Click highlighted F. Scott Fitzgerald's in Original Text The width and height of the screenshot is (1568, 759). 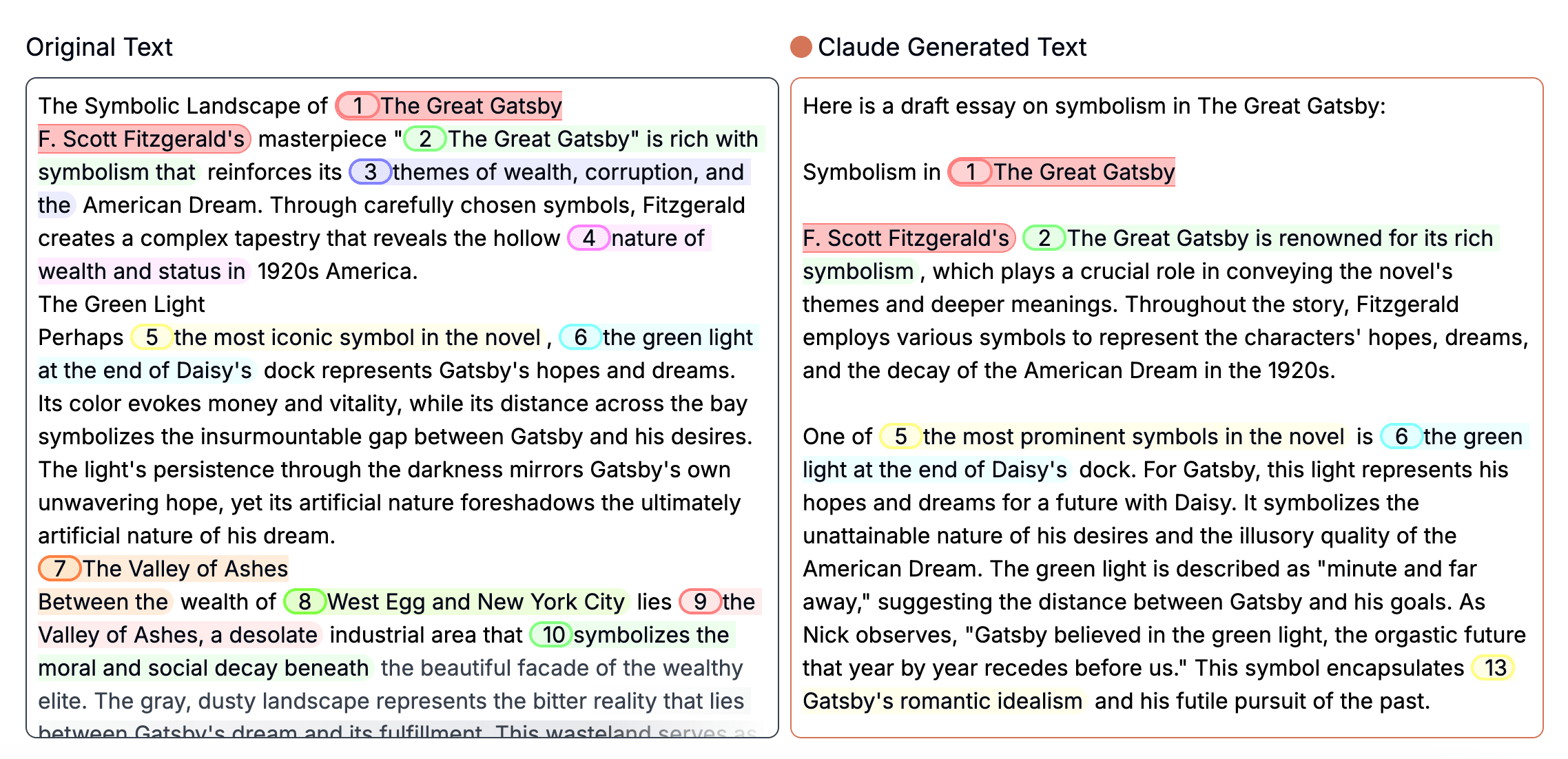(x=142, y=138)
